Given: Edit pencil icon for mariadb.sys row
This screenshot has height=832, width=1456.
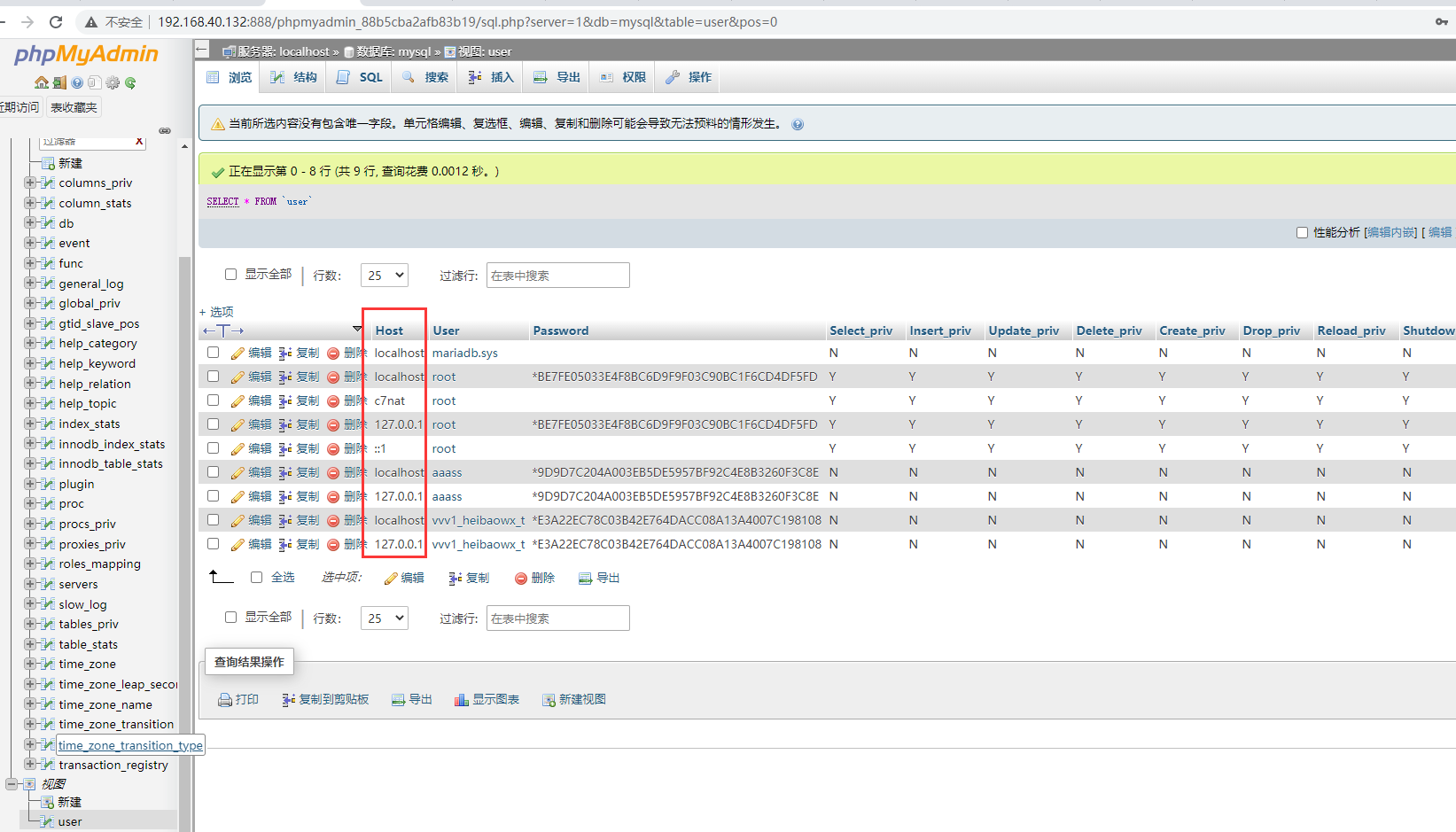Looking at the screenshot, I should (237, 353).
